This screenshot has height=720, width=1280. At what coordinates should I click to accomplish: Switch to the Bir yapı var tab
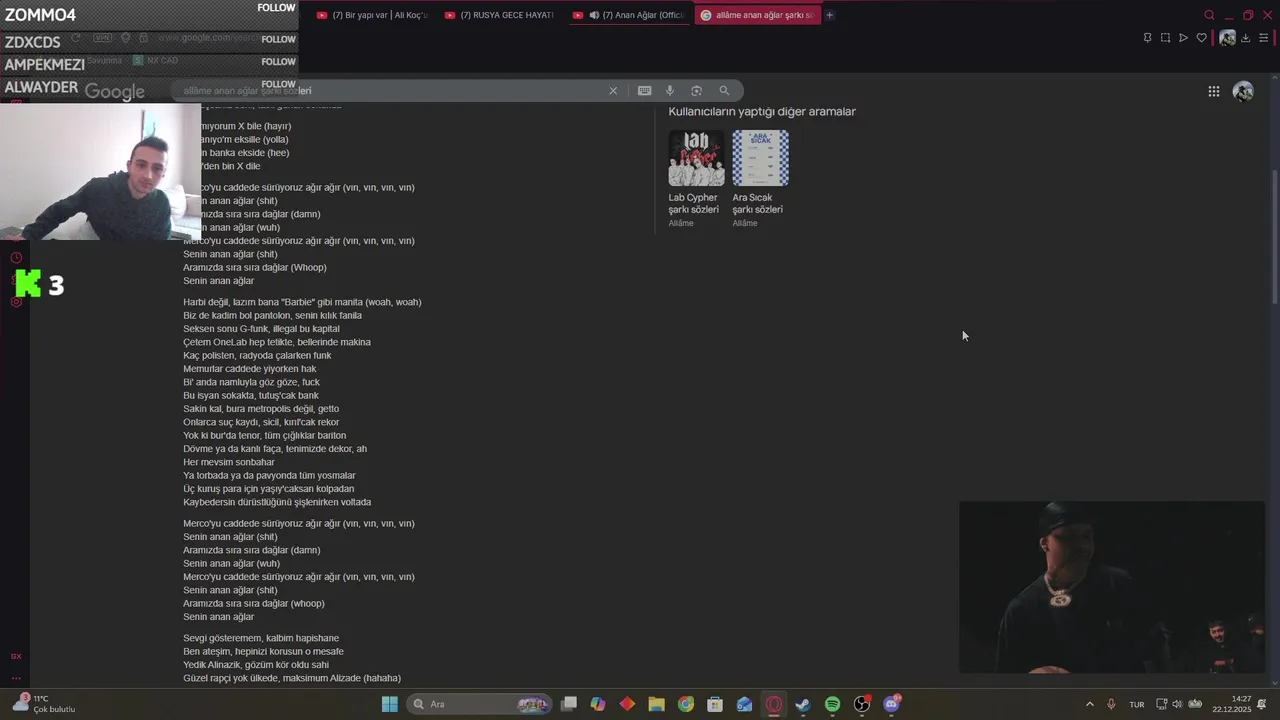(x=372, y=15)
